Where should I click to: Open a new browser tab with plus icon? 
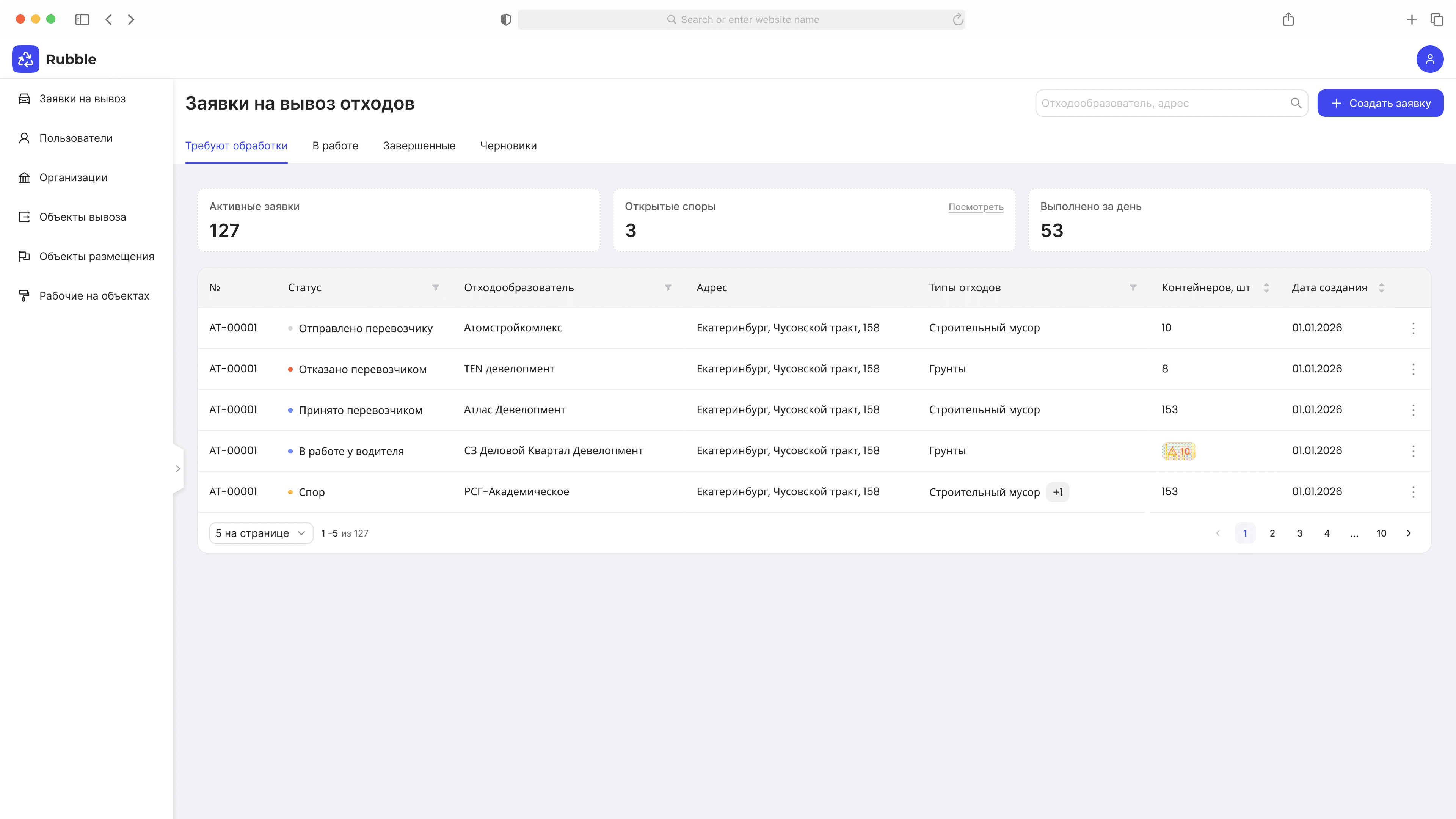click(x=1411, y=20)
